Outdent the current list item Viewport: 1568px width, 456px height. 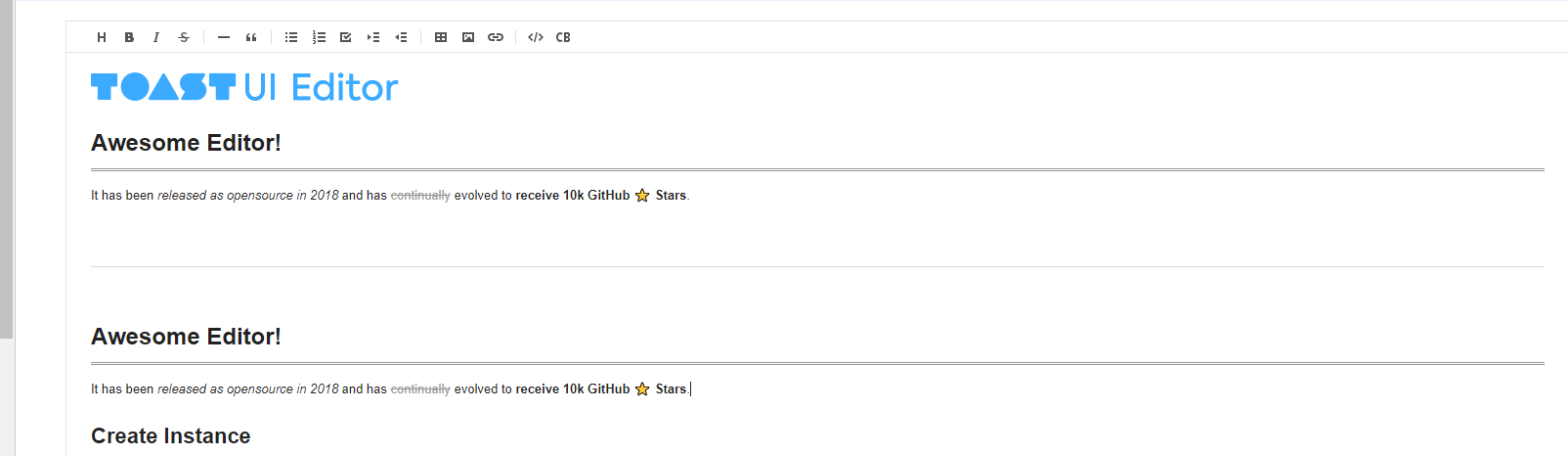(401, 37)
